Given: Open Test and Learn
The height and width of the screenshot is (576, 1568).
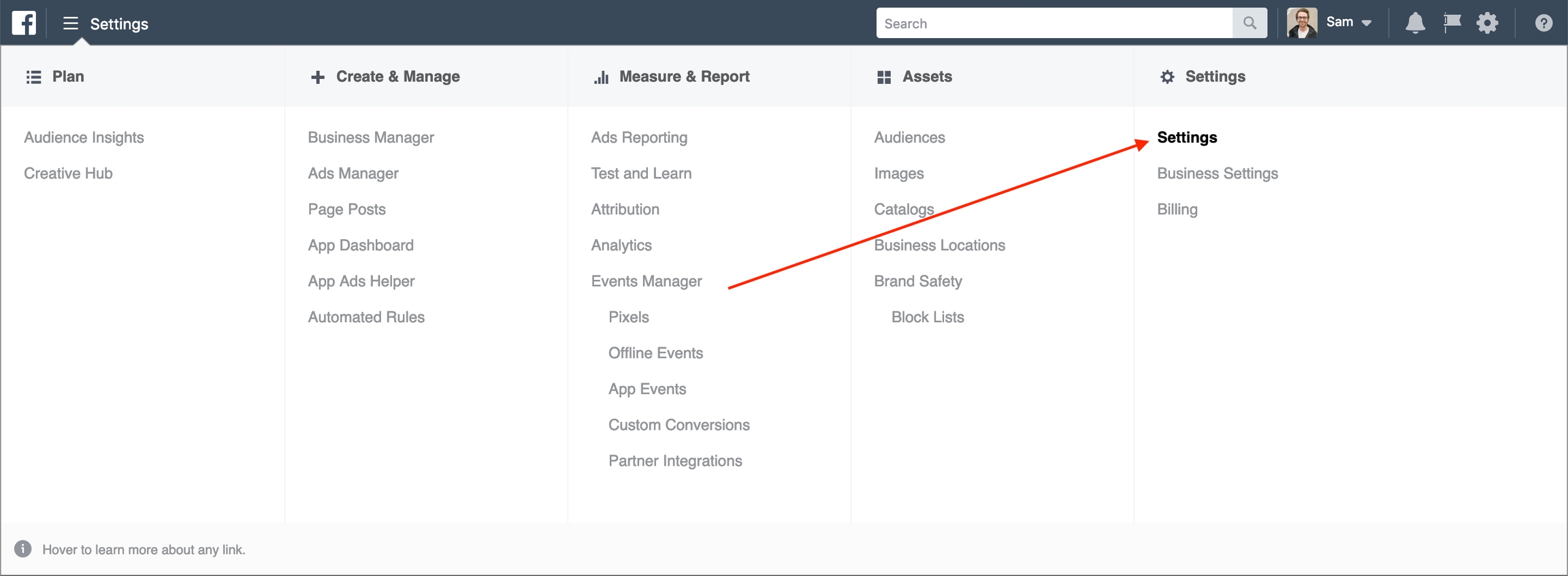Looking at the screenshot, I should tap(641, 173).
